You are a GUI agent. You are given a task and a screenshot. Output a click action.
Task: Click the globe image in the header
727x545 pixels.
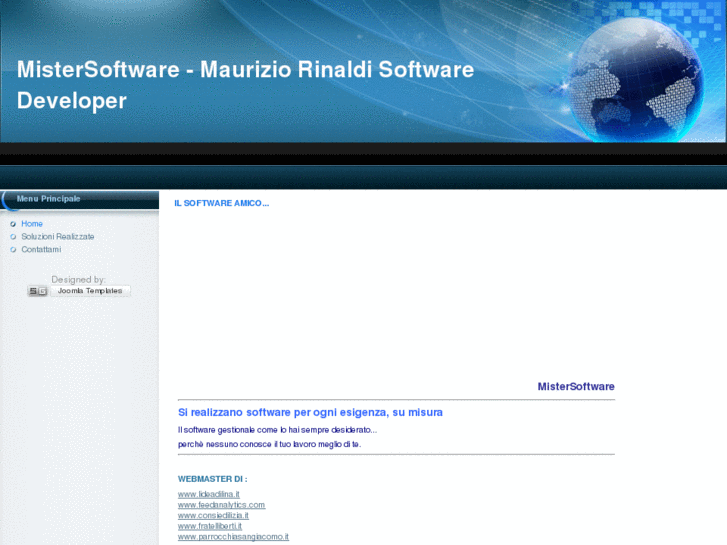coord(636,80)
